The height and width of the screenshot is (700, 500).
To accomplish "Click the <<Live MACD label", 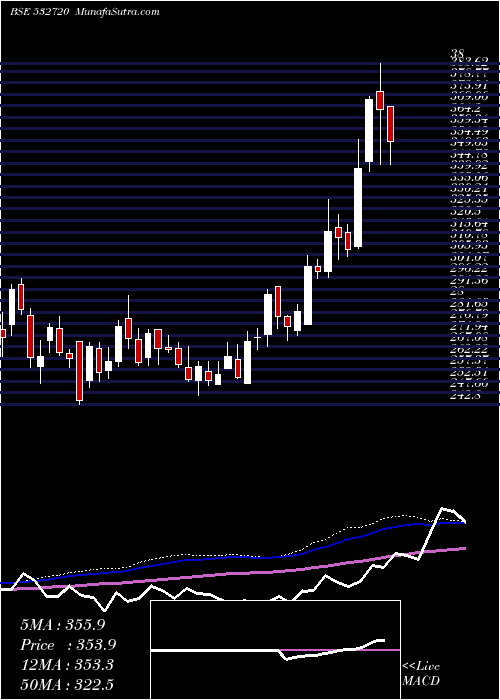I will pyautogui.click(x=421, y=674).
